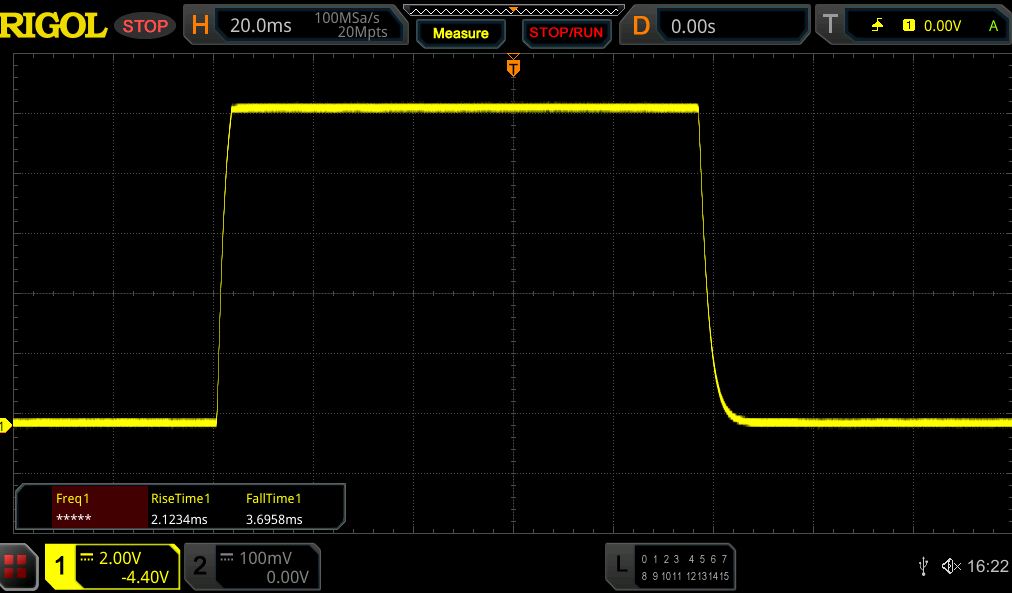Select the Freq1 measurement item

click(99, 508)
